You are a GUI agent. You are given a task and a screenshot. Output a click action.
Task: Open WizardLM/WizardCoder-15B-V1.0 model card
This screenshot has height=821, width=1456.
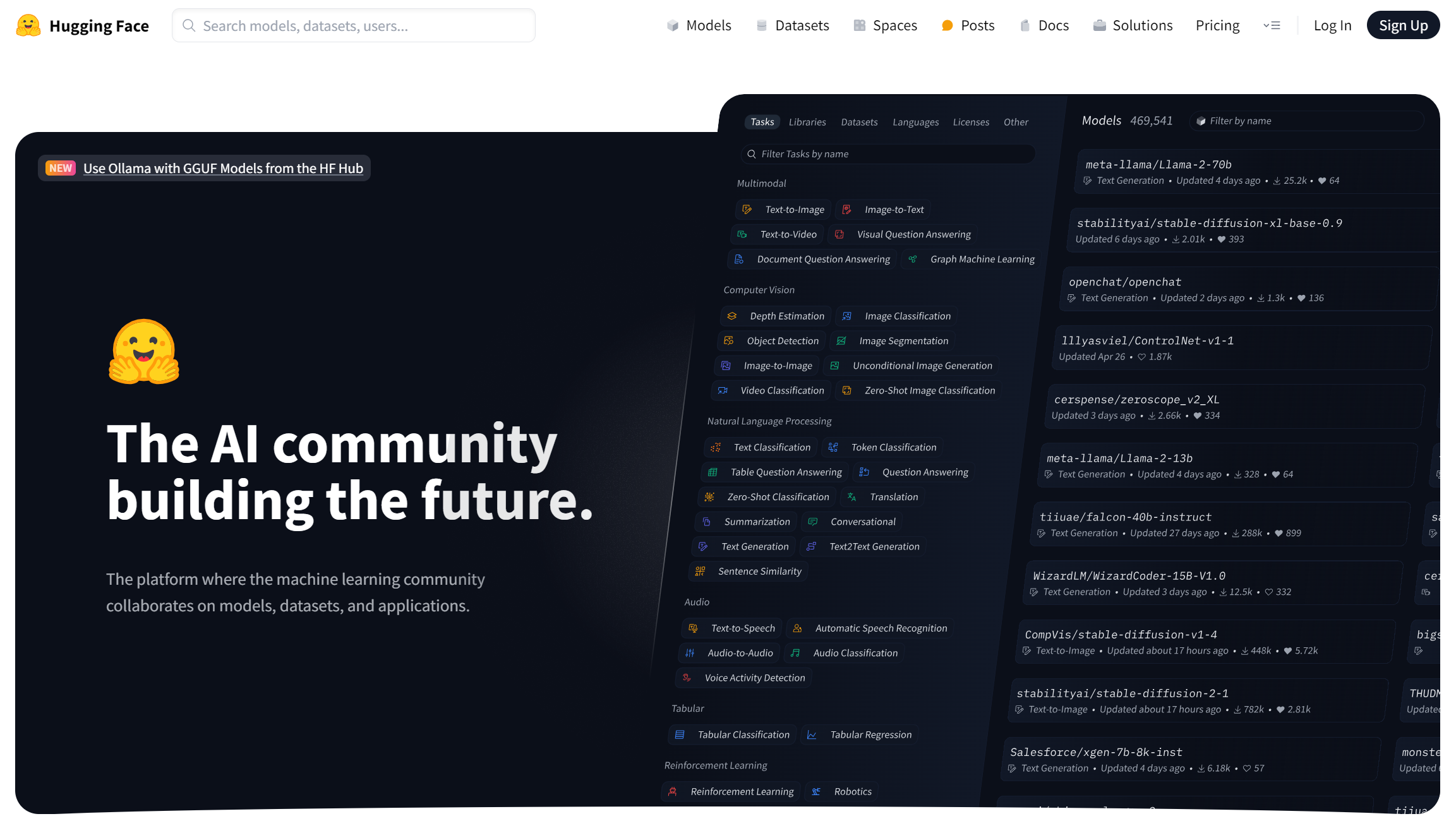1213,583
